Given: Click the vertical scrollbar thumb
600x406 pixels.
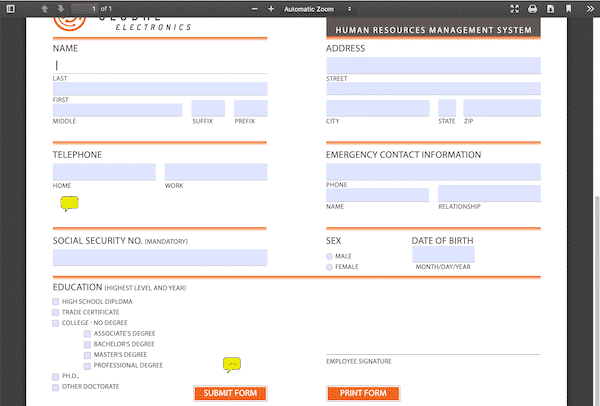Looking at the screenshot, I should 597,298.
